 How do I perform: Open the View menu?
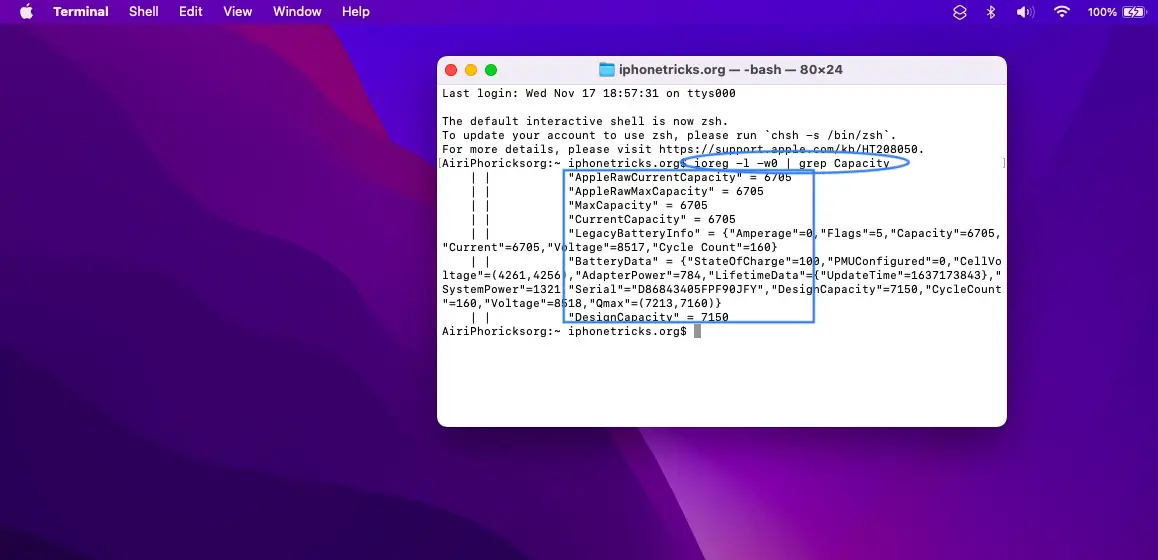[x=238, y=12]
